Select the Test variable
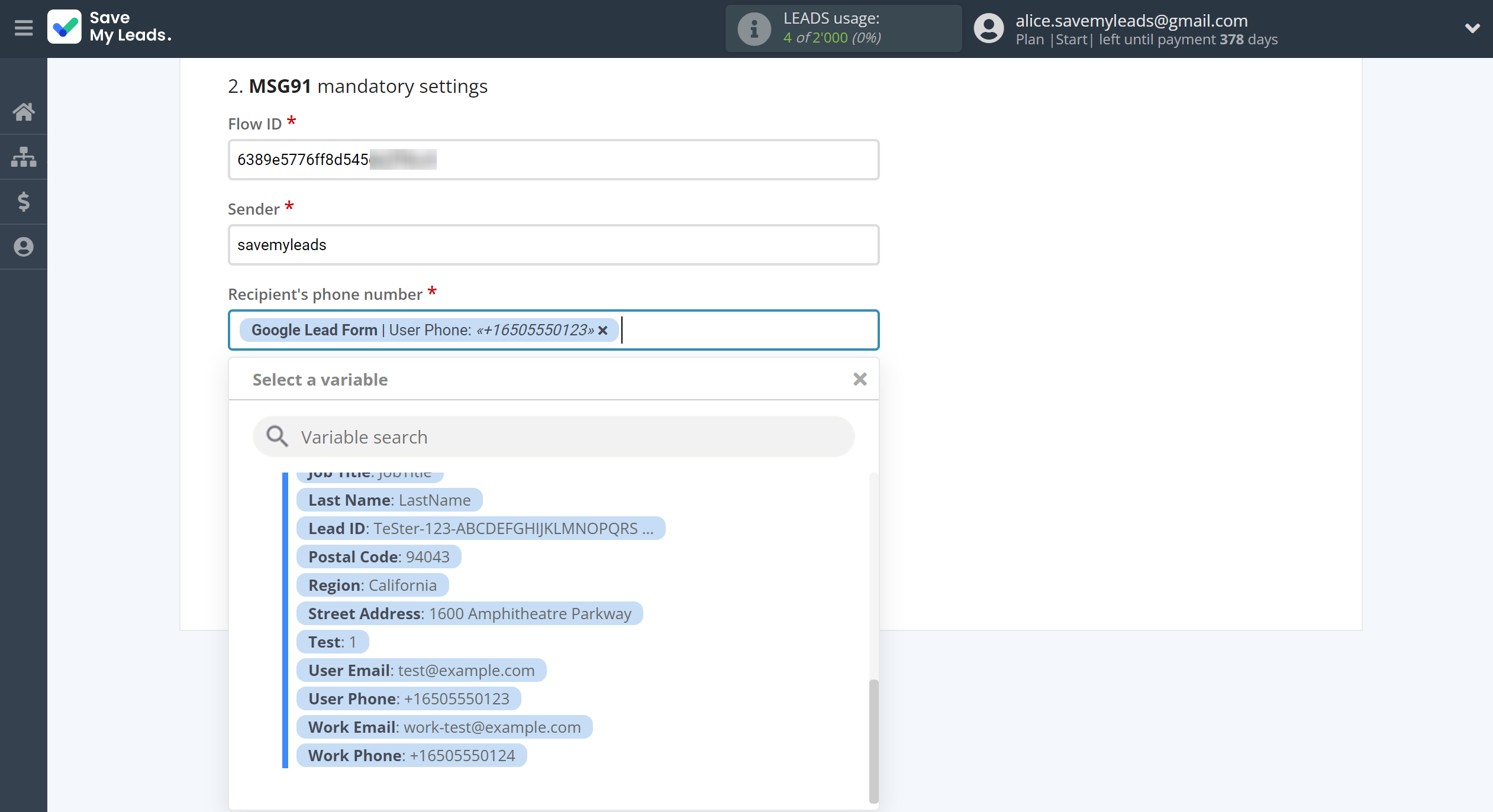The height and width of the screenshot is (812, 1493). (x=333, y=642)
